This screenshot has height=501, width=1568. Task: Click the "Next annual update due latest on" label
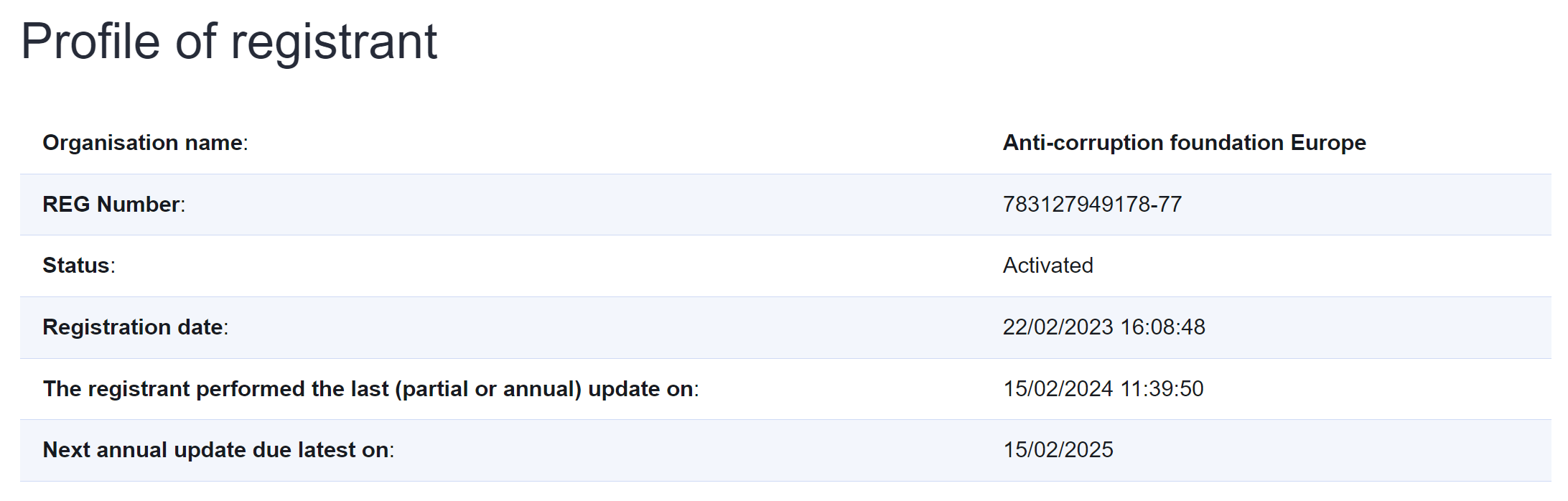[218, 450]
